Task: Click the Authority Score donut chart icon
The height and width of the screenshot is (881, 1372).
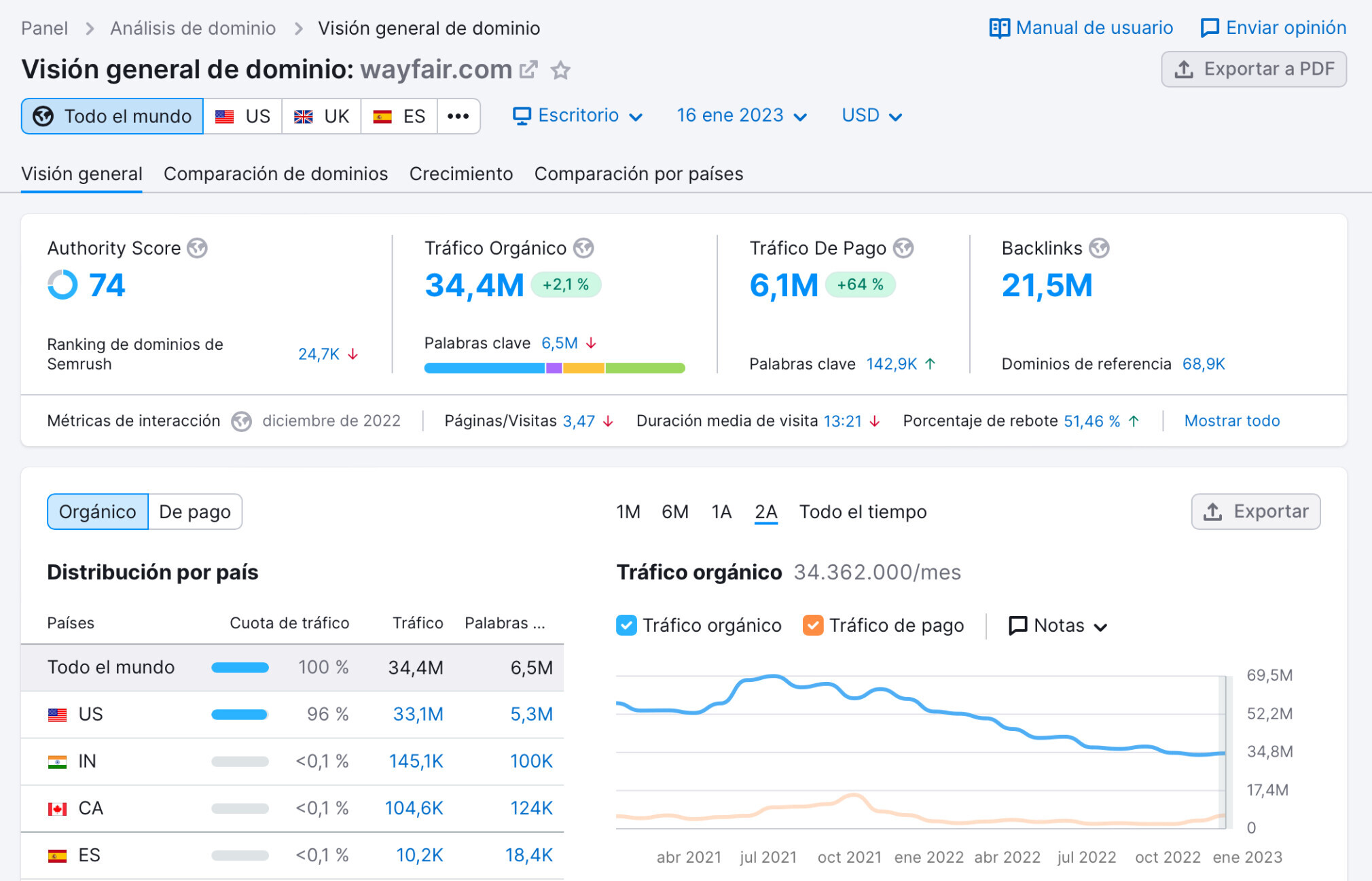Action: click(x=62, y=285)
